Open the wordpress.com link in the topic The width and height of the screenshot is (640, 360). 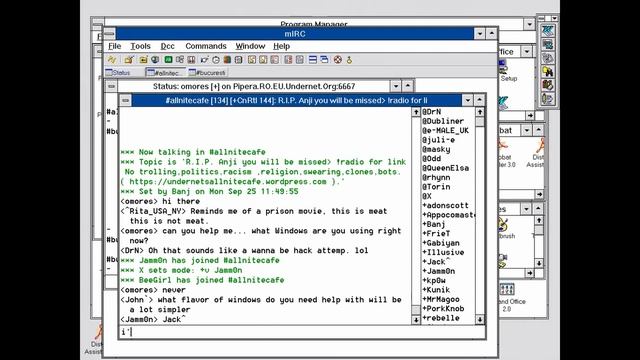pos(228,182)
